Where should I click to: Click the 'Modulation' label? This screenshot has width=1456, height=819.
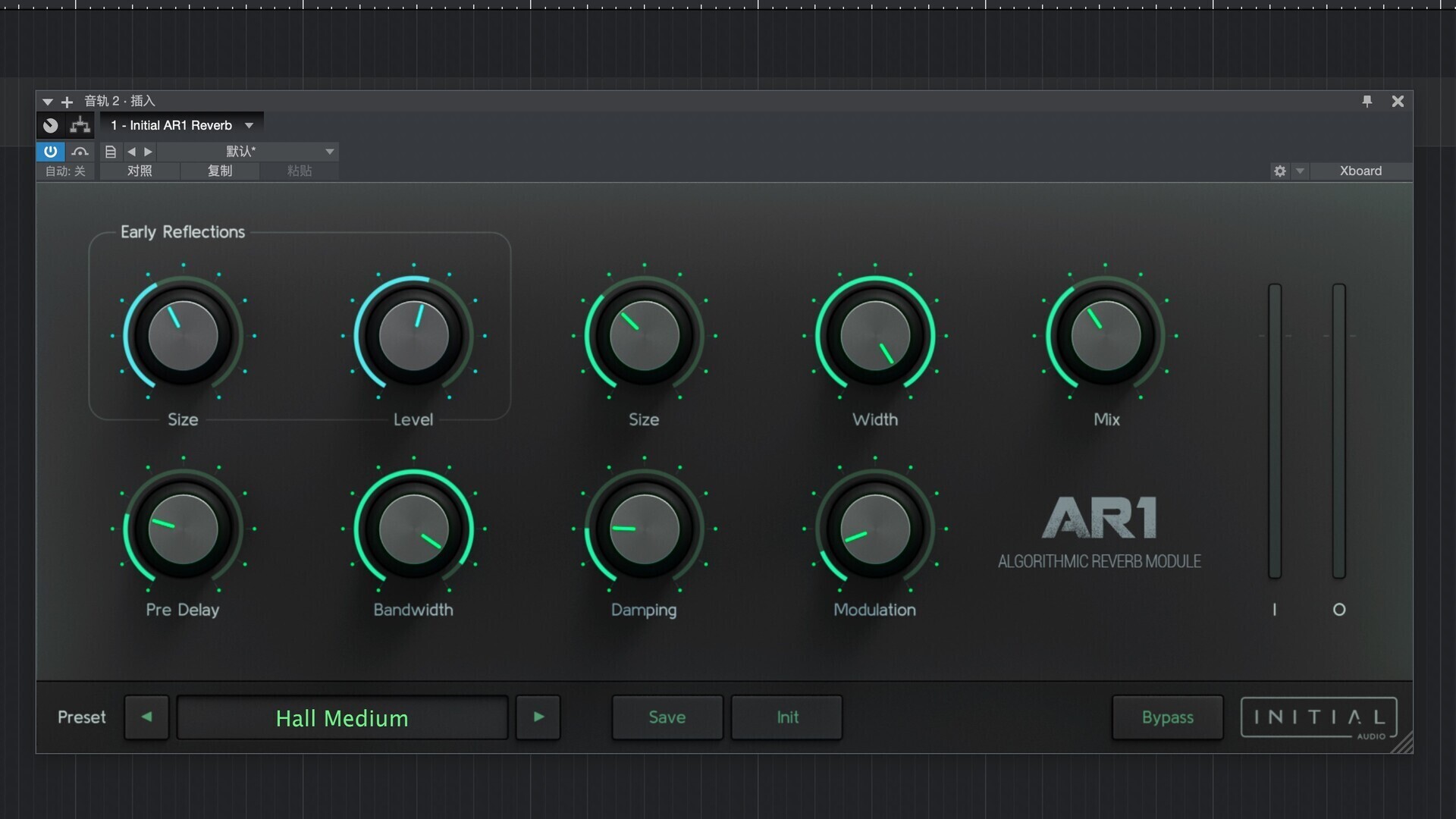point(875,610)
